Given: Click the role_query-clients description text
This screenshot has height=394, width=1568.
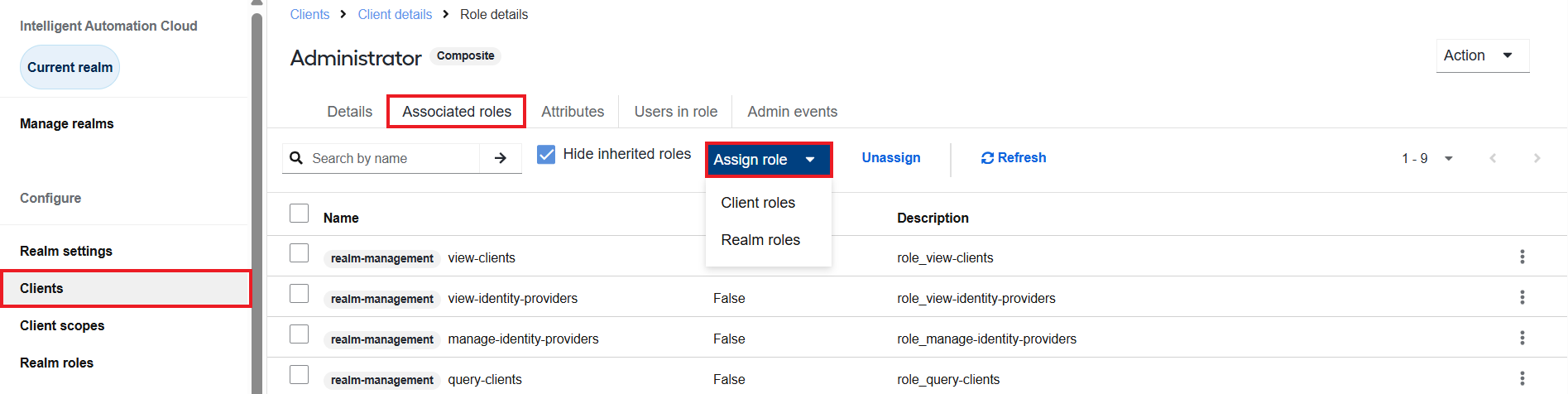Looking at the screenshot, I should click(948, 379).
